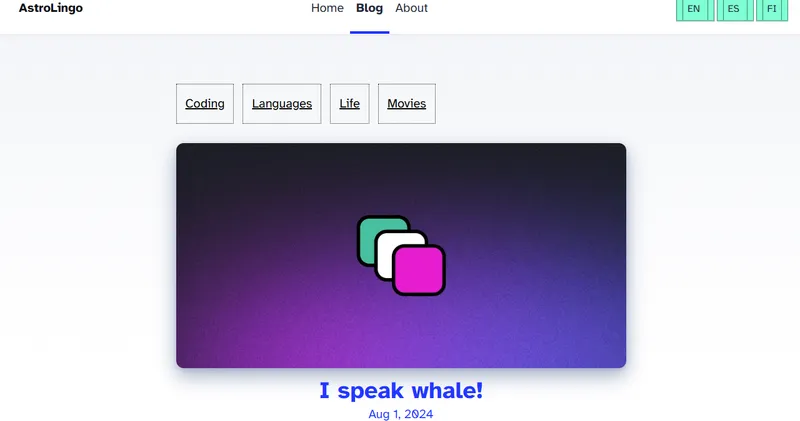Change language to FI

pyautogui.click(x=771, y=9)
